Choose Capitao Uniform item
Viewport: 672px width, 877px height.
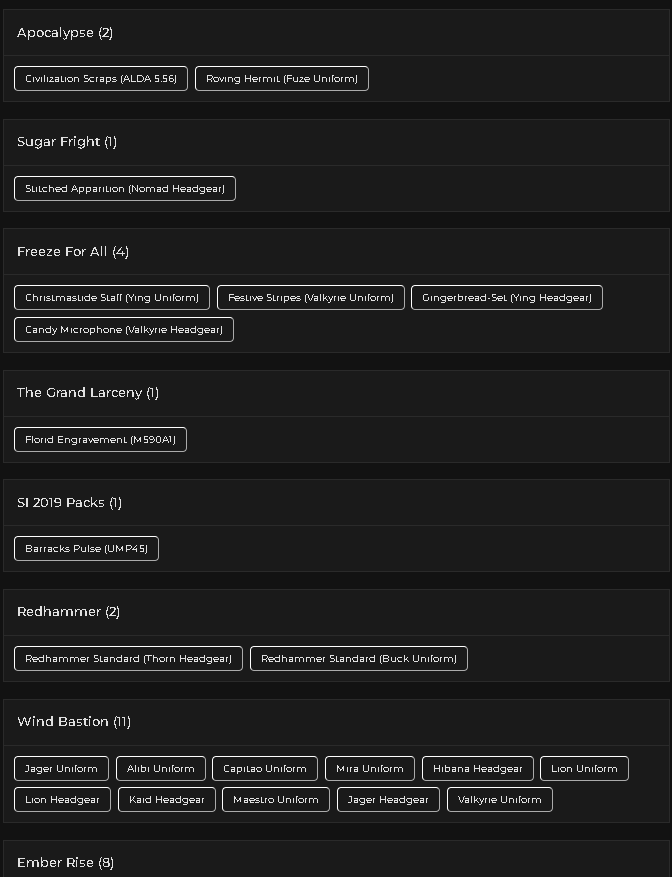coord(265,768)
